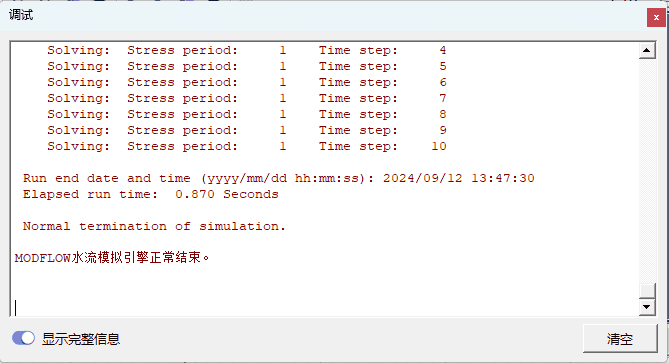
Task: Click the log line for Time step 7
Action: [x=247, y=99]
